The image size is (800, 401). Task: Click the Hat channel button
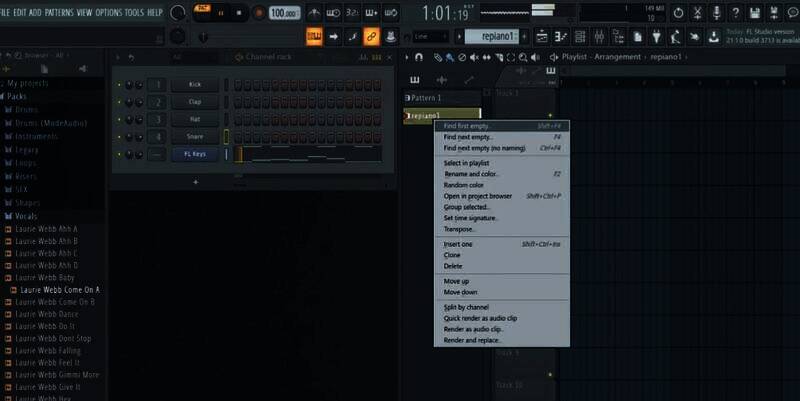[x=194, y=119]
